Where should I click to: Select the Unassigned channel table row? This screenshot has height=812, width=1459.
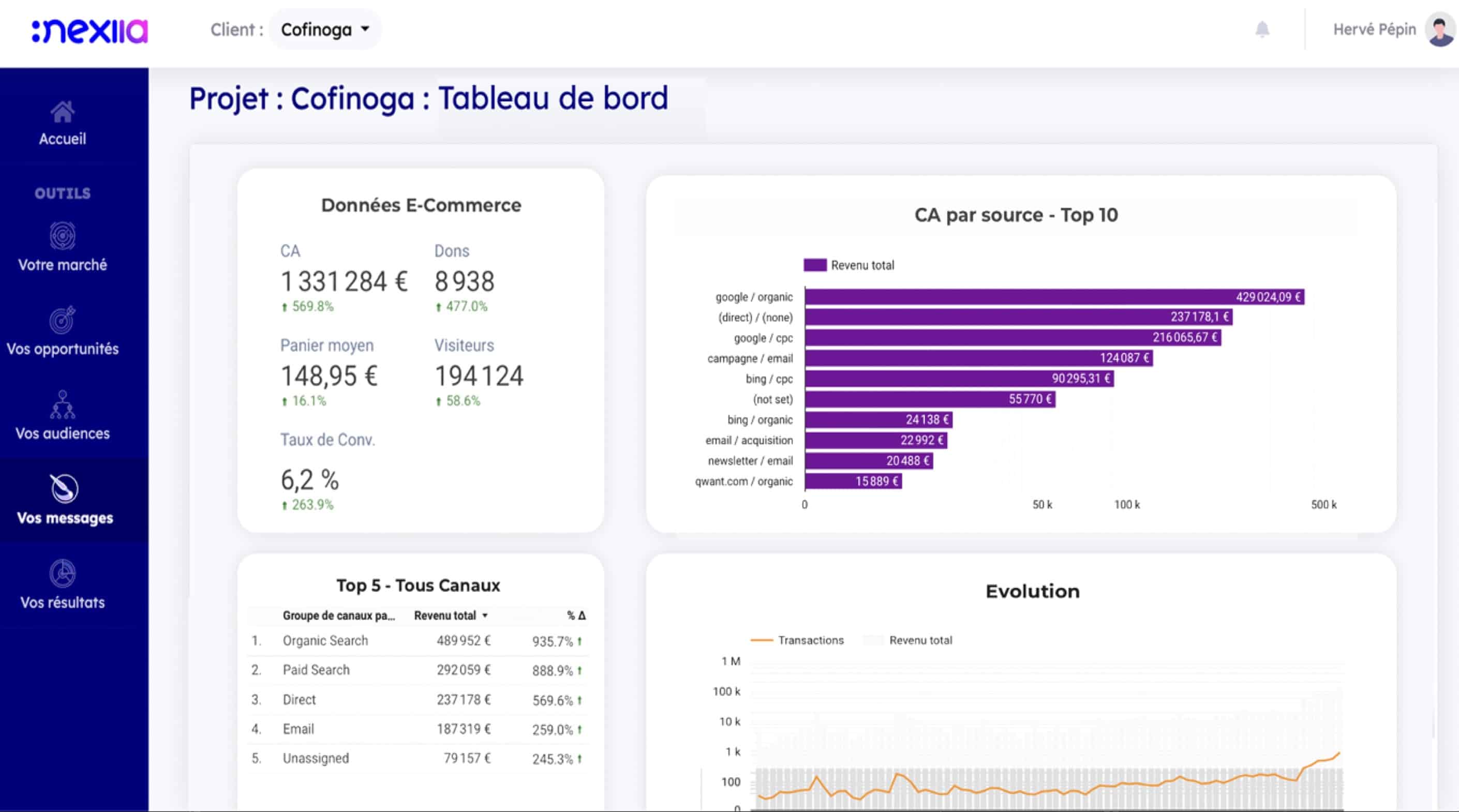tap(418, 759)
